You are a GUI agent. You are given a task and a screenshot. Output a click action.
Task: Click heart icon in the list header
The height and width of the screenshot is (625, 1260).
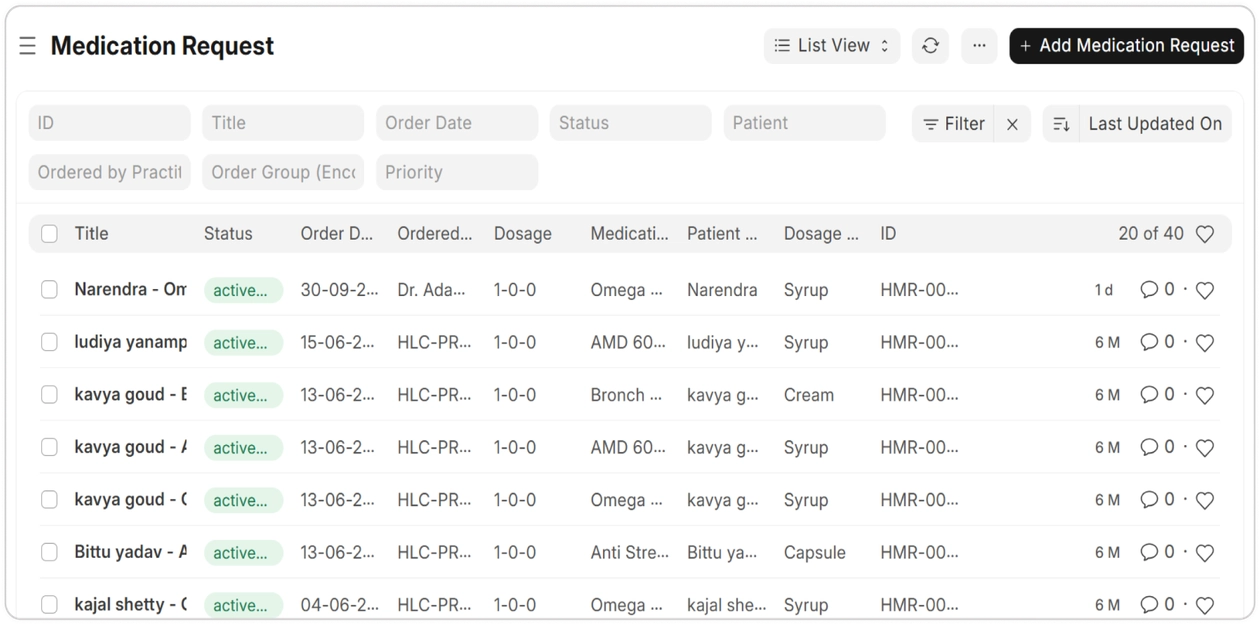pos(1205,234)
